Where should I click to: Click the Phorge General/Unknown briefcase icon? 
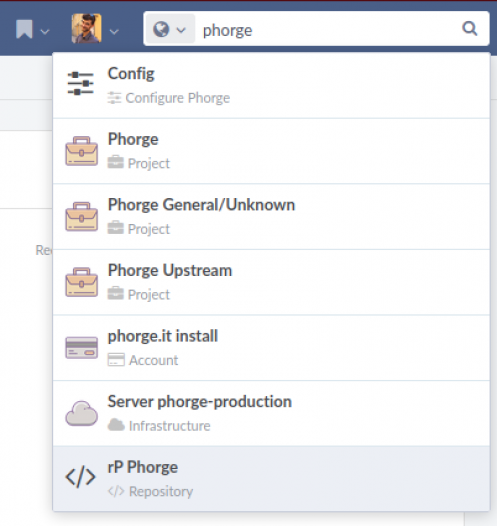[81, 216]
